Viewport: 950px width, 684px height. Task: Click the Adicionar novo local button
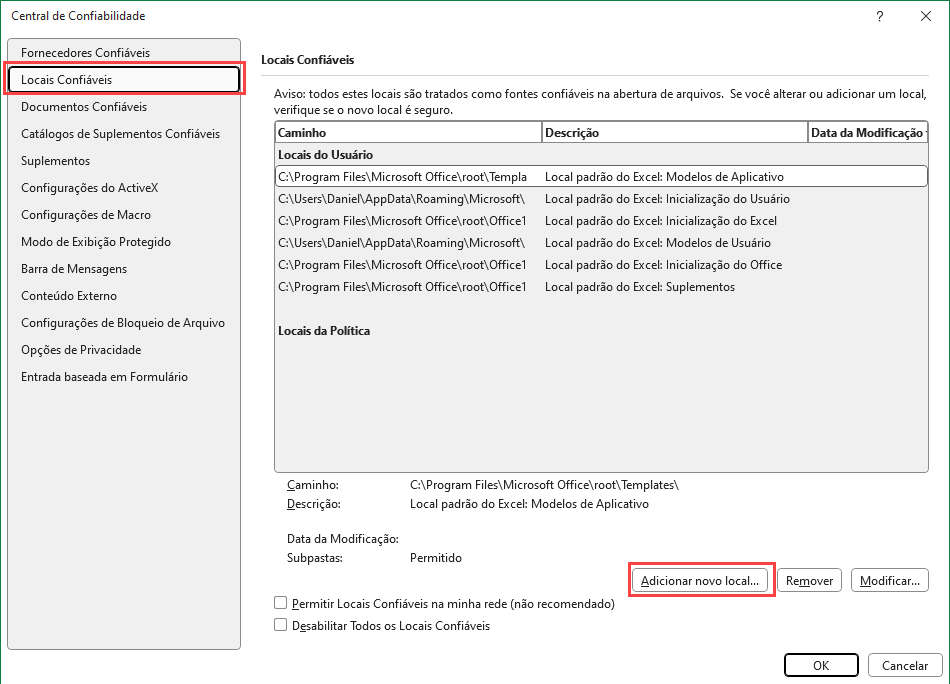point(700,580)
